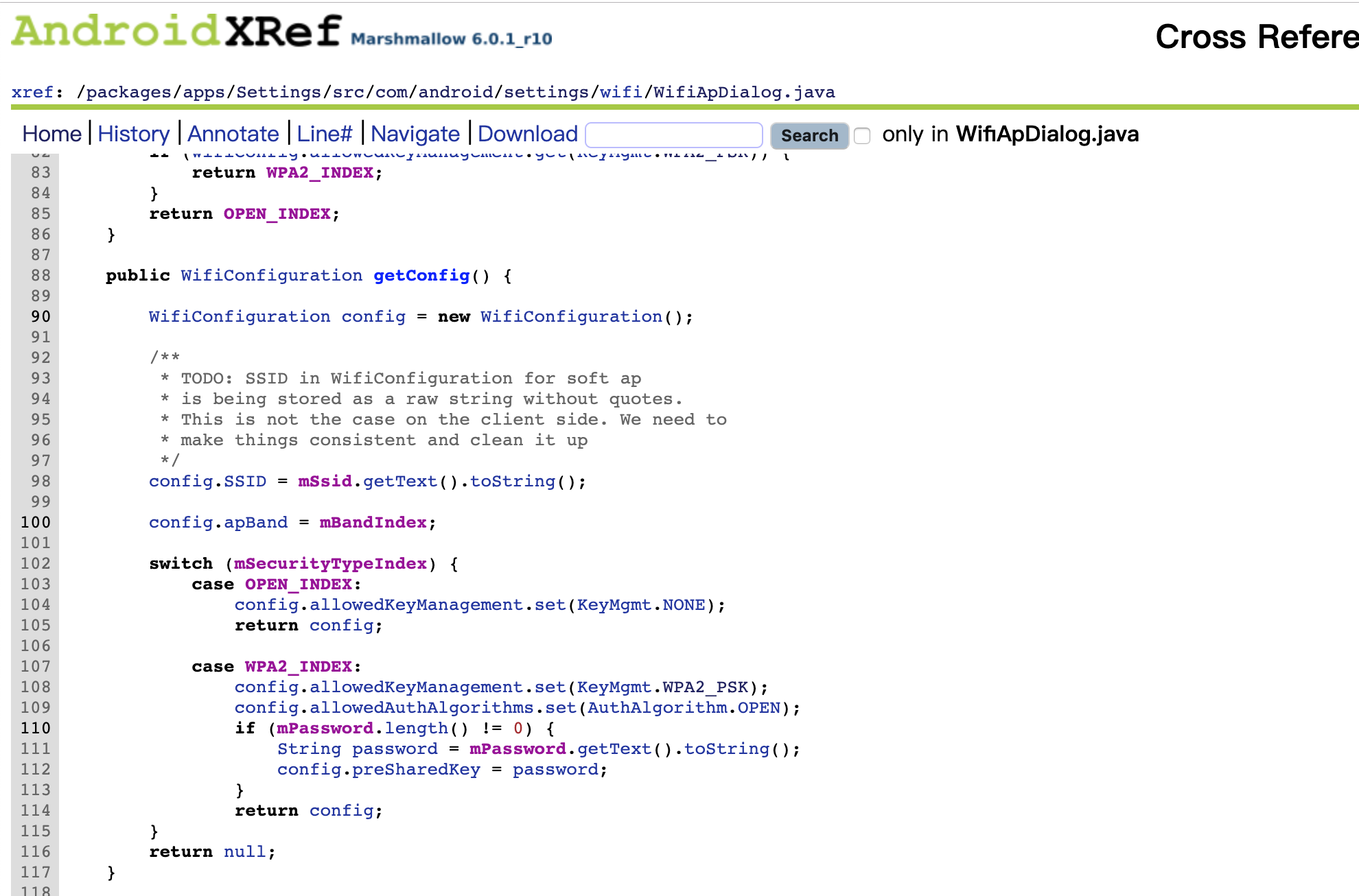
Task: Click the Marshmallow 6.0.1_r10 version label
Action: point(452,38)
